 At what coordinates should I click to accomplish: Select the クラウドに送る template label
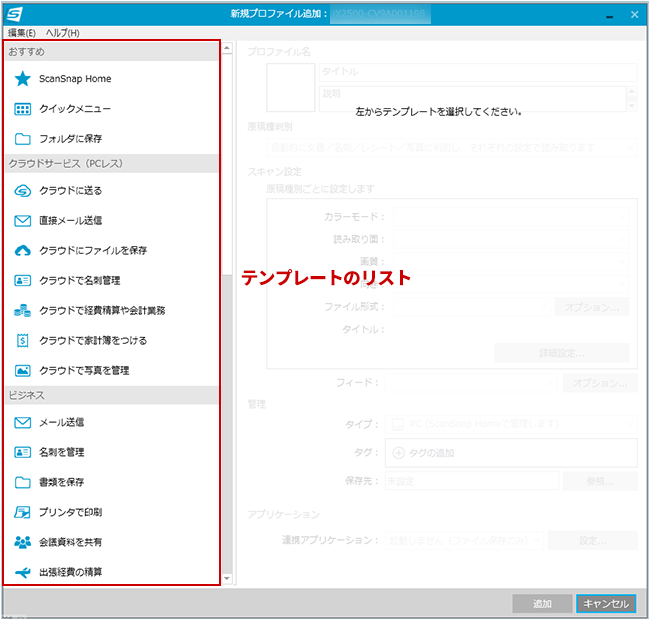pyautogui.click(x=70, y=191)
